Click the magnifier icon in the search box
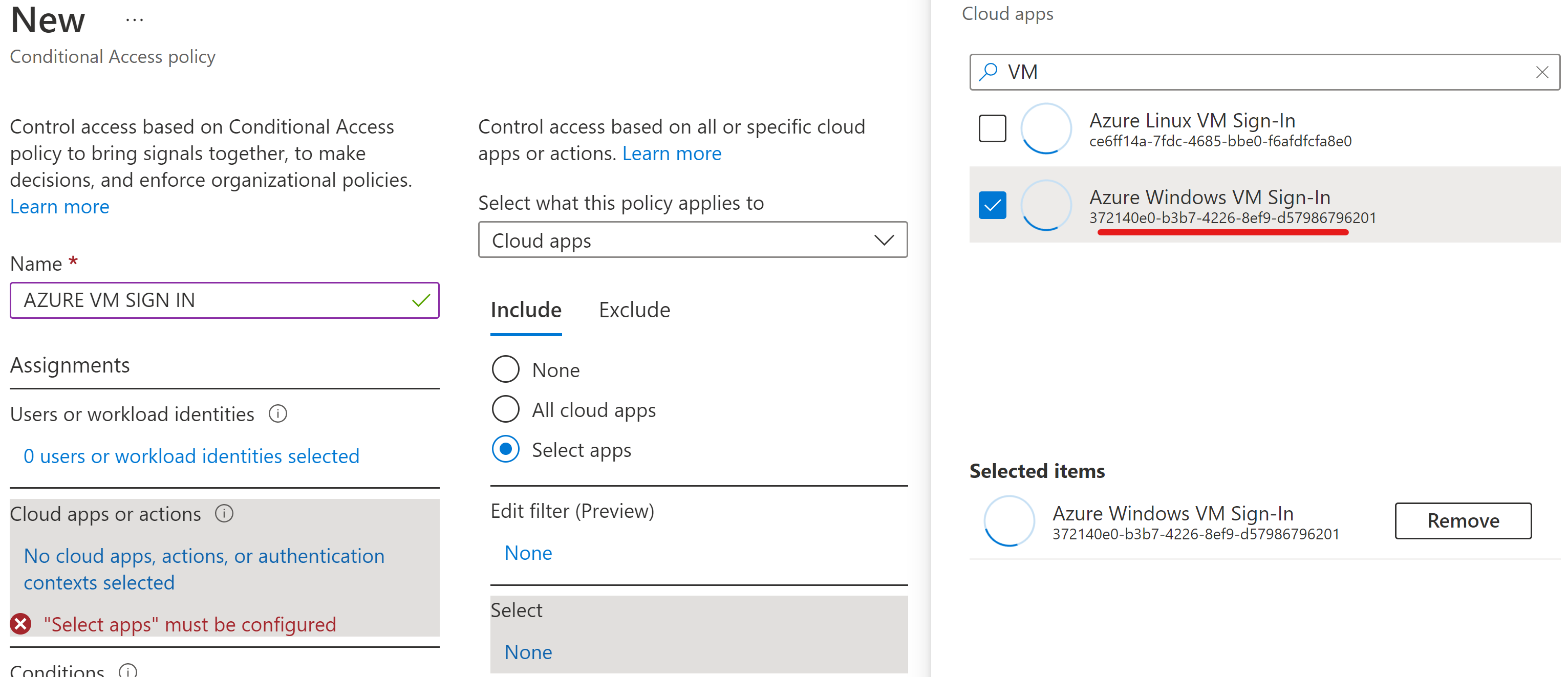Image resolution: width=1568 pixels, height=677 pixels. (989, 72)
